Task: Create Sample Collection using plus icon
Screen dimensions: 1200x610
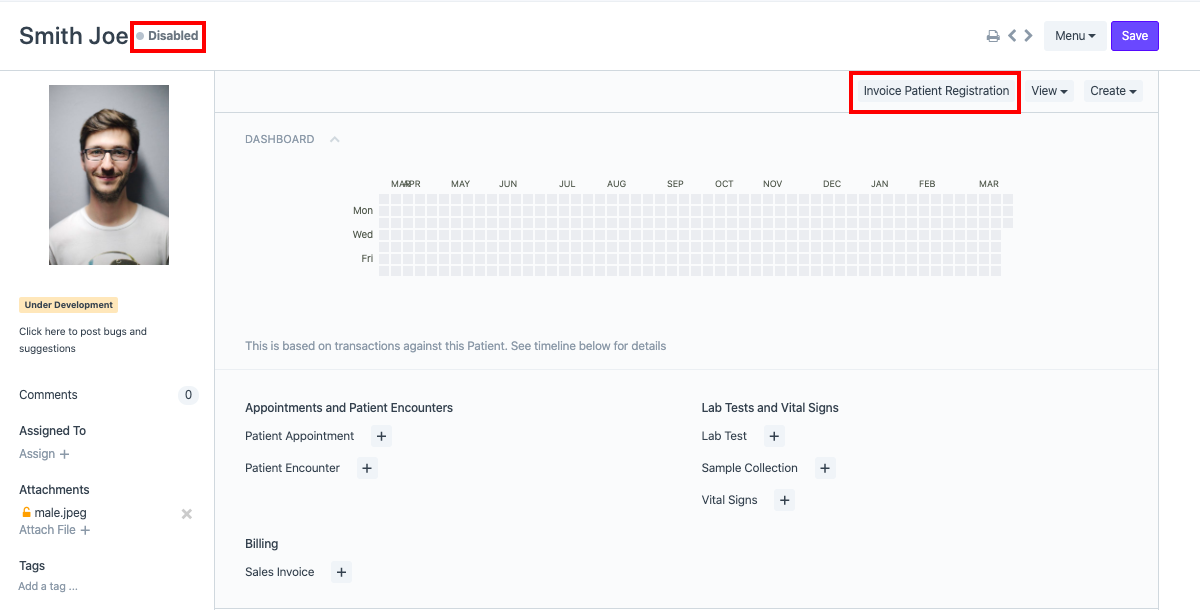Action: pos(825,468)
